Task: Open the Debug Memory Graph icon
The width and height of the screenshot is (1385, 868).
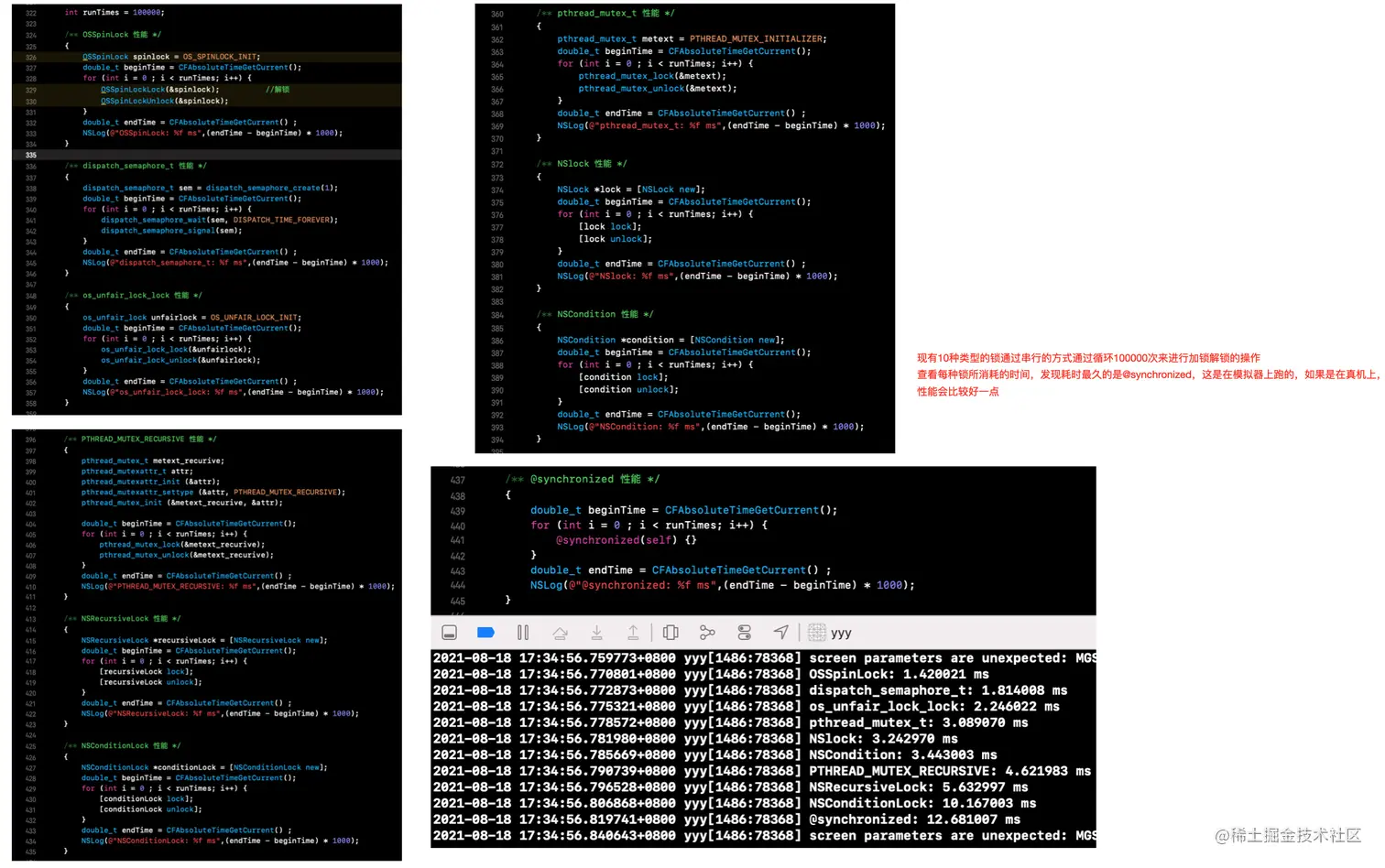Action: coord(707,633)
